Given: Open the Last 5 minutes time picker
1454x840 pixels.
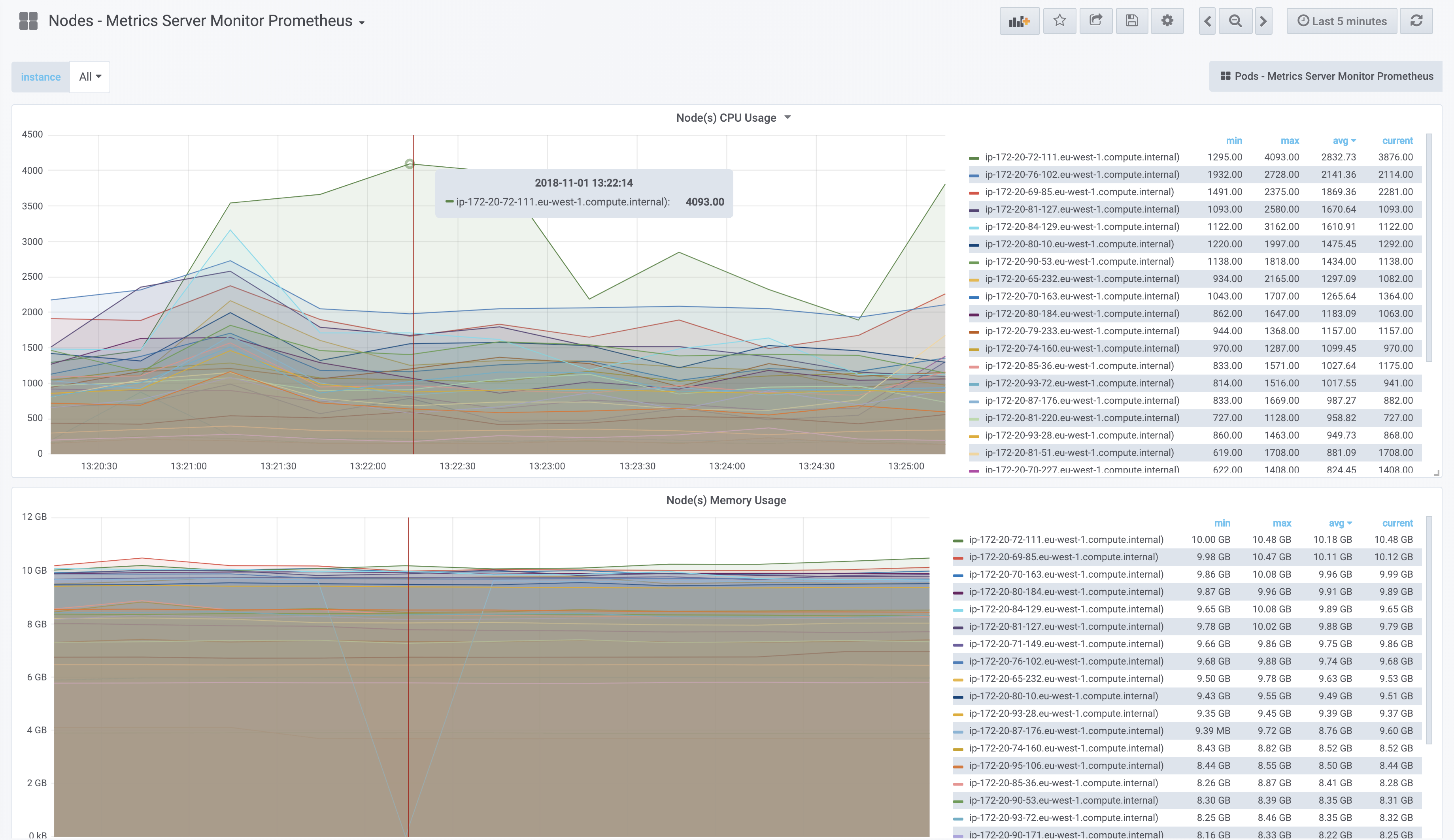Looking at the screenshot, I should [1341, 21].
